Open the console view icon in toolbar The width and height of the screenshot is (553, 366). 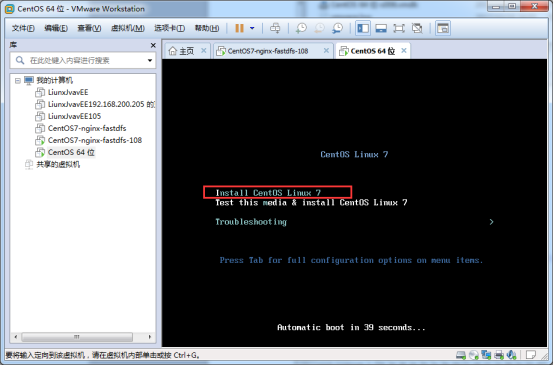(443, 28)
